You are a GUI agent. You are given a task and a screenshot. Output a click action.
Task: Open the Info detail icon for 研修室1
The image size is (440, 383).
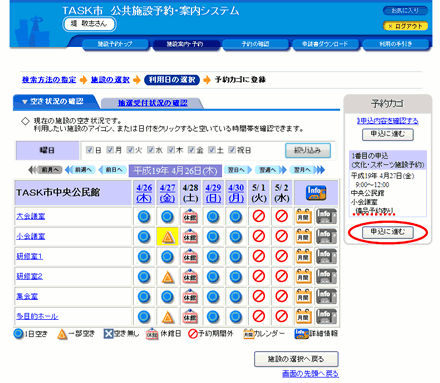[x=326, y=257]
